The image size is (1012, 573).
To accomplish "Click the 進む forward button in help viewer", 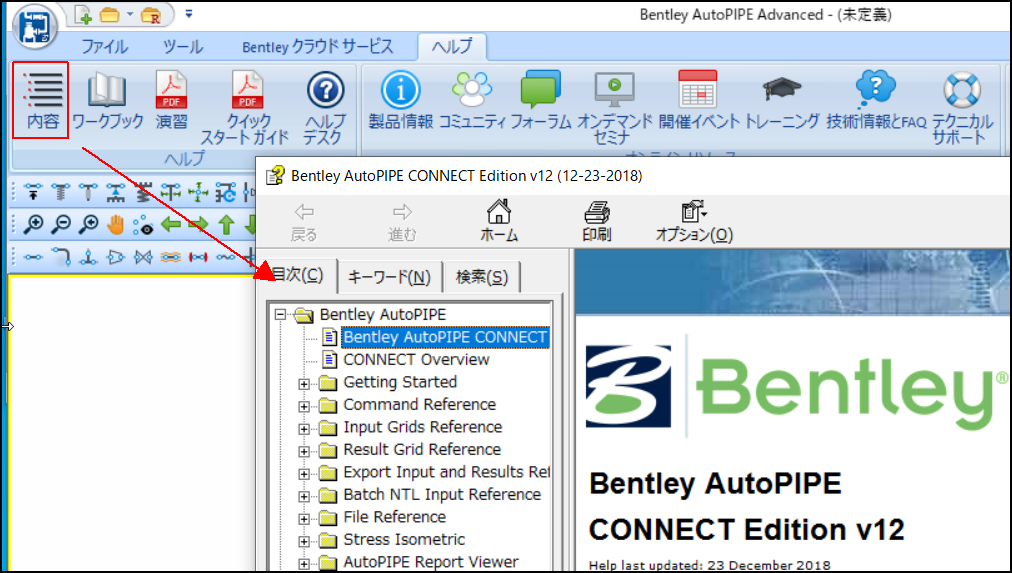I will pyautogui.click(x=401, y=222).
